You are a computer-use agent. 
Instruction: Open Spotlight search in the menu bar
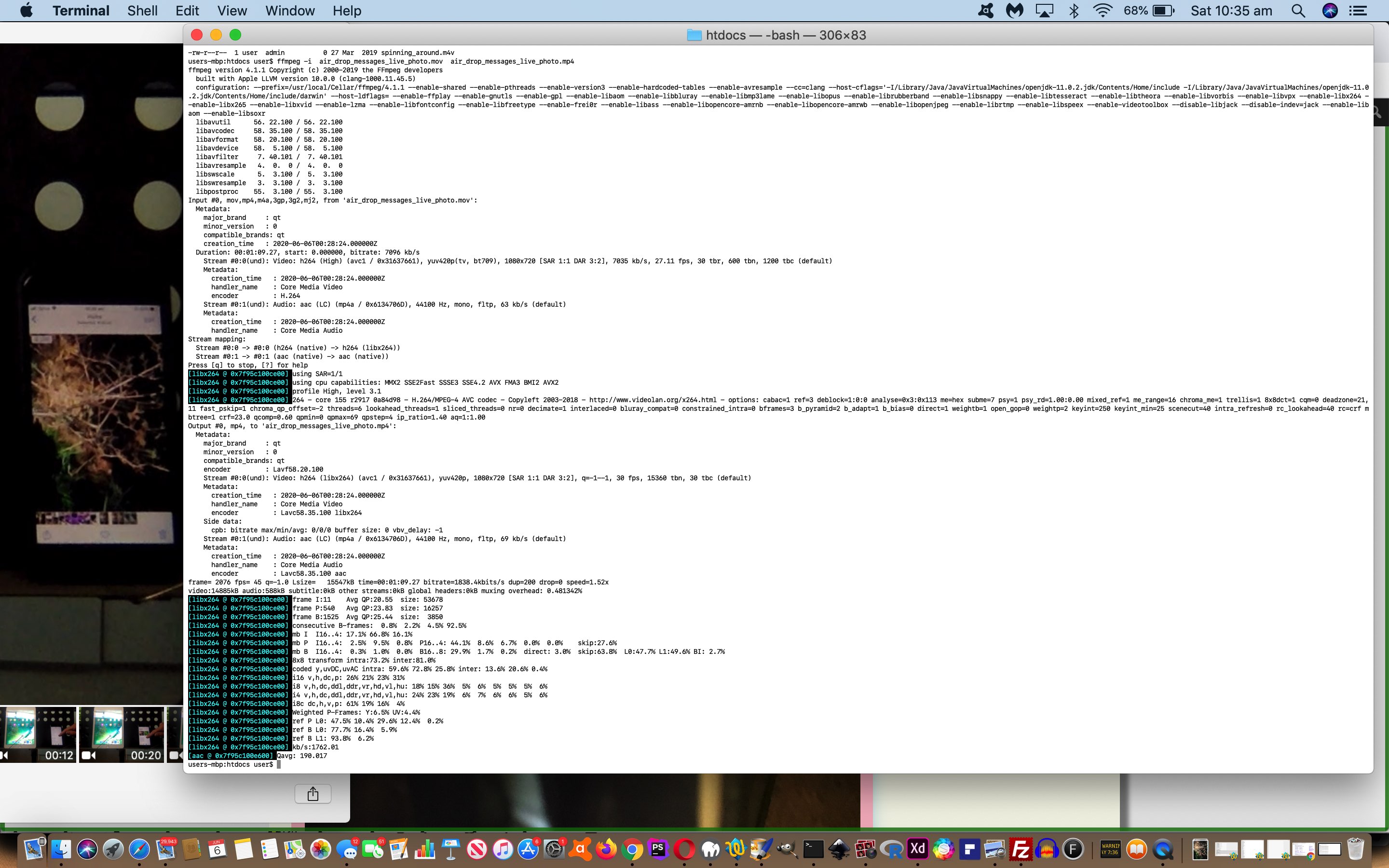1298,11
